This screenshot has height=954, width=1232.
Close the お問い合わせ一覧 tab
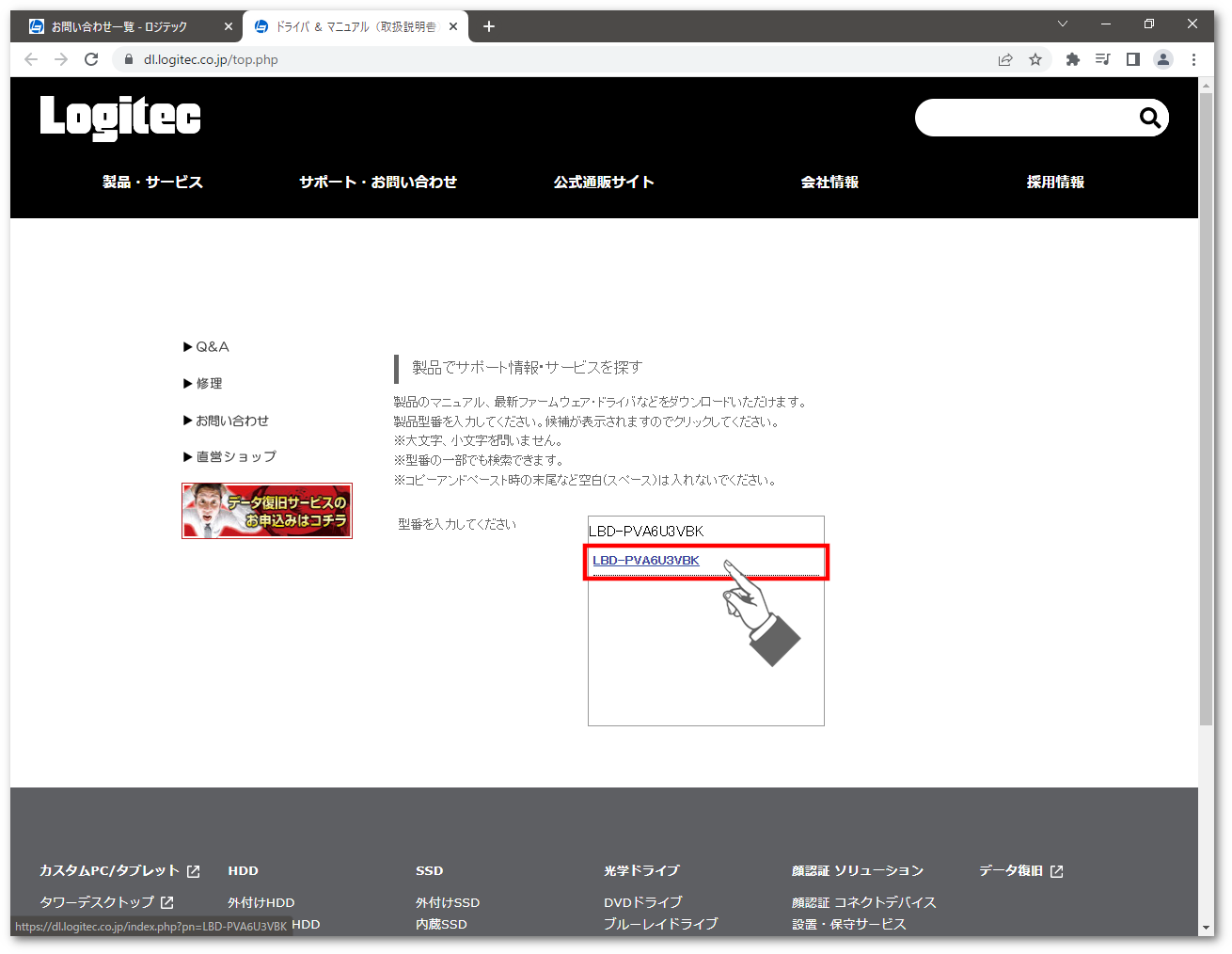point(229,26)
